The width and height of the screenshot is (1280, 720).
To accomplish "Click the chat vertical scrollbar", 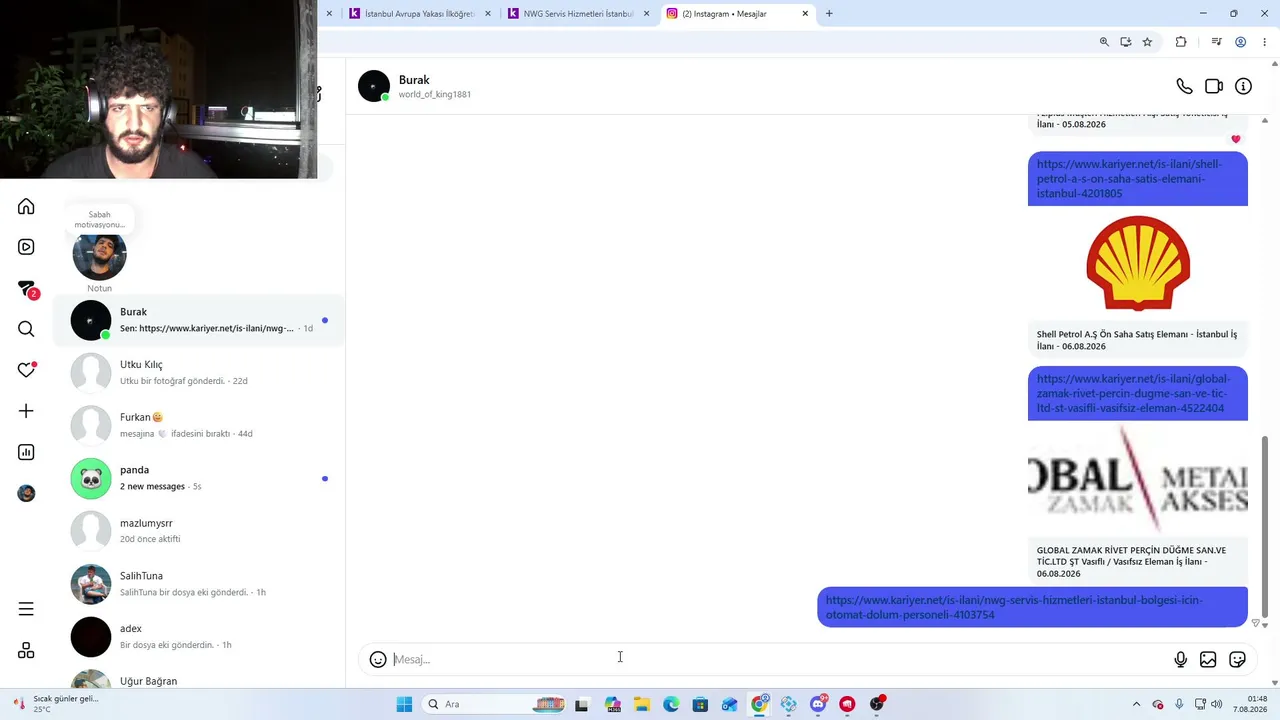I will pyautogui.click(x=1265, y=525).
